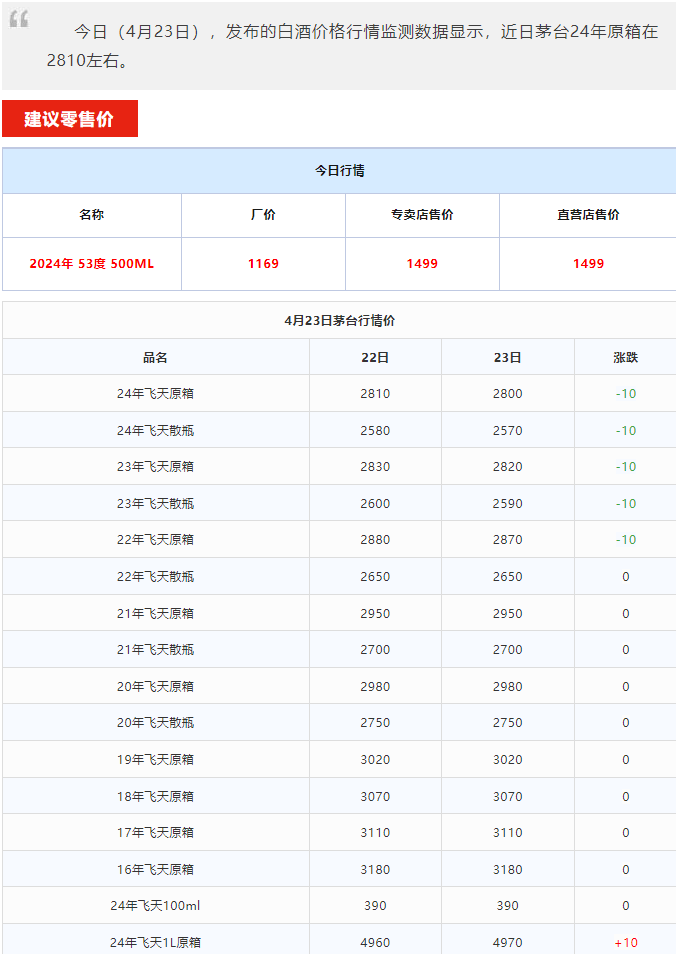The width and height of the screenshot is (676, 954).
Task: Click the factory price value 1169
Action: [263, 264]
